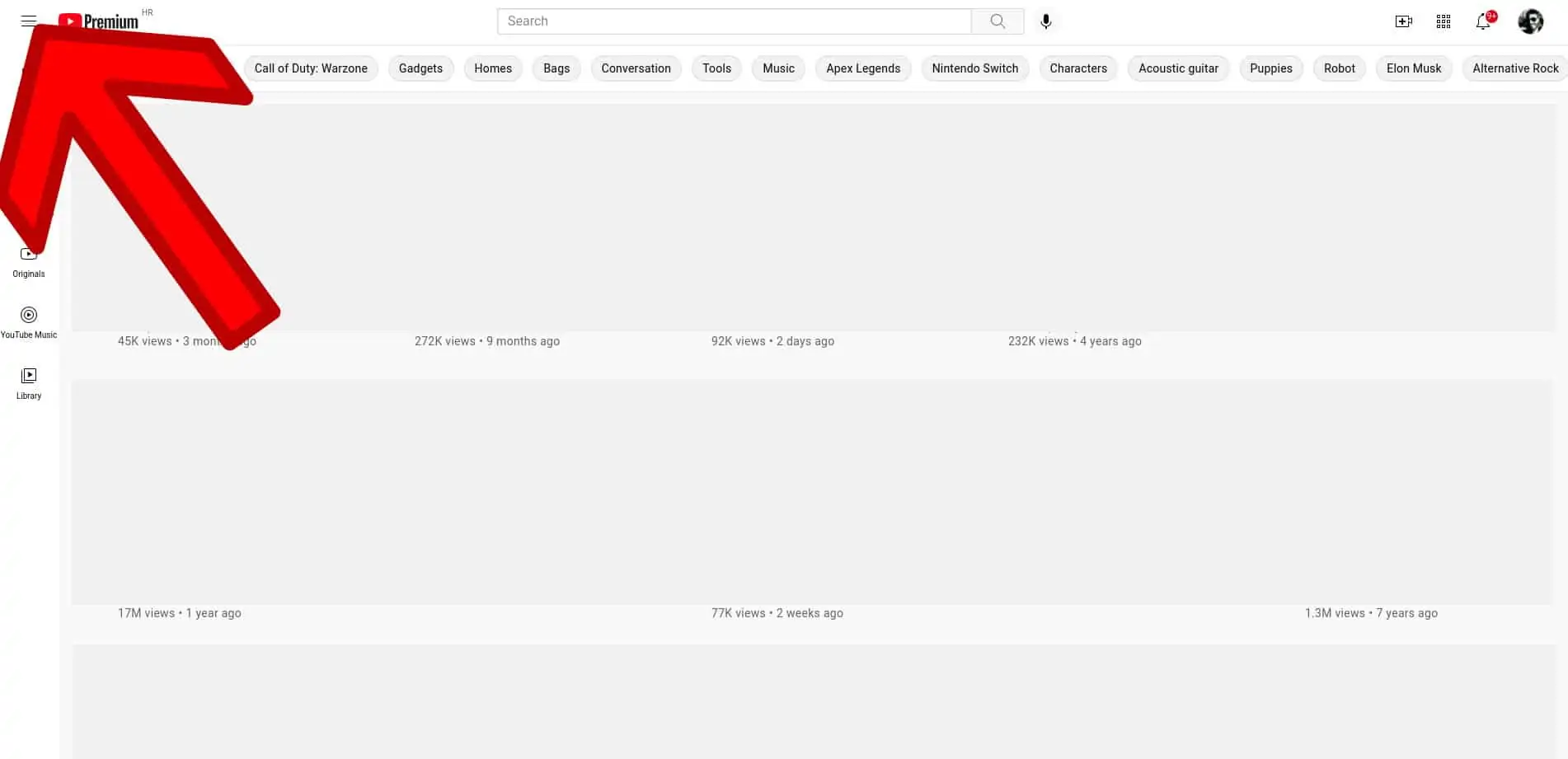
Task: Open the notifications bell
Action: (1483, 21)
